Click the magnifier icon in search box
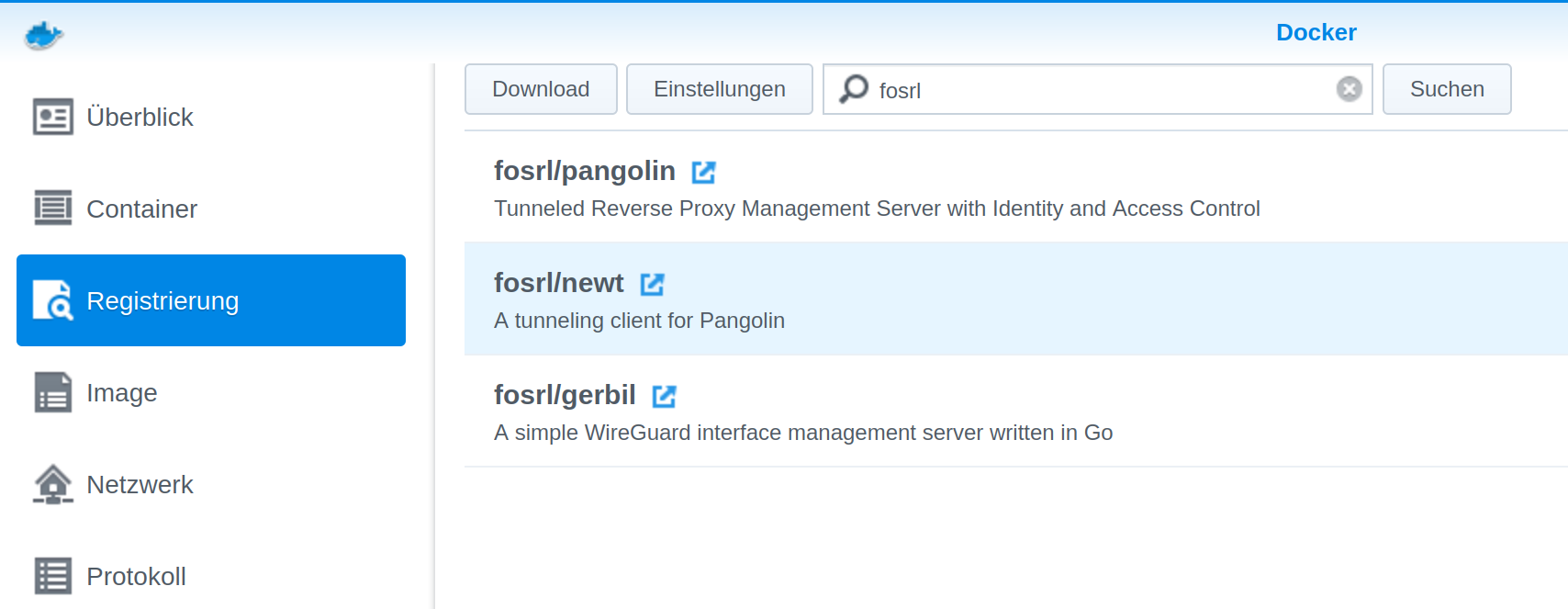 click(854, 89)
